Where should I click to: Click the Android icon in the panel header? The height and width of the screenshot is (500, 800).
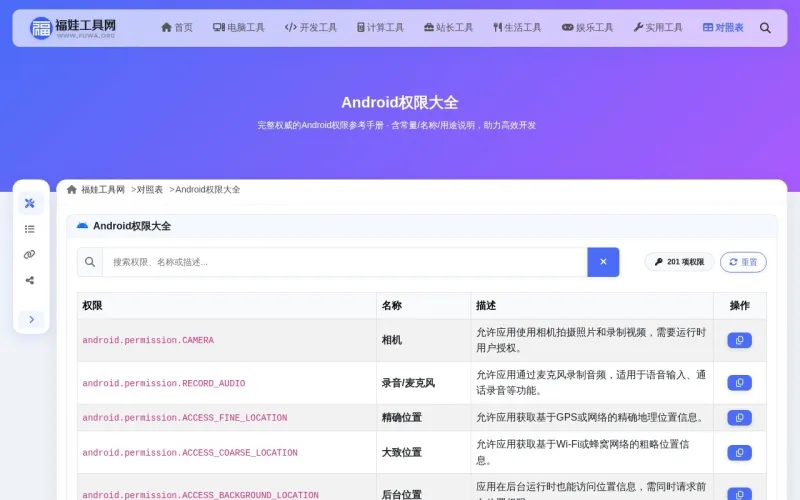coord(82,226)
